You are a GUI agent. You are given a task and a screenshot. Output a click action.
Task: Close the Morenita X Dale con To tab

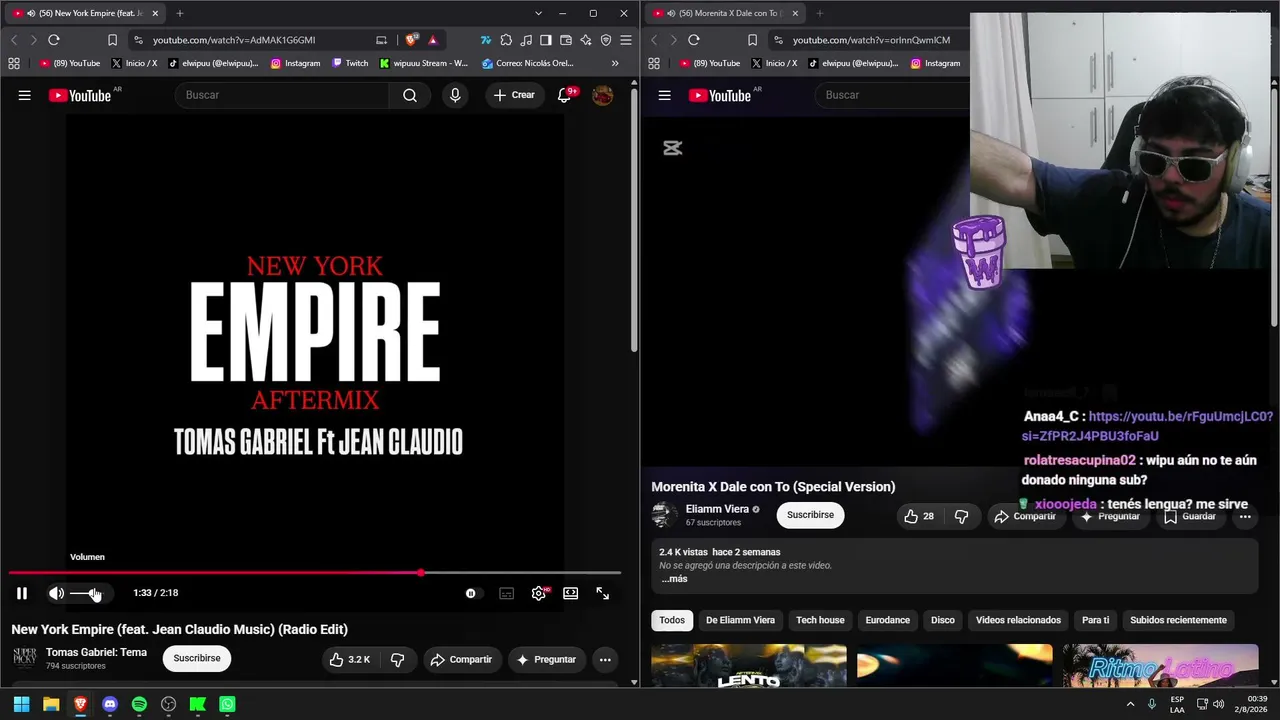click(x=795, y=13)
